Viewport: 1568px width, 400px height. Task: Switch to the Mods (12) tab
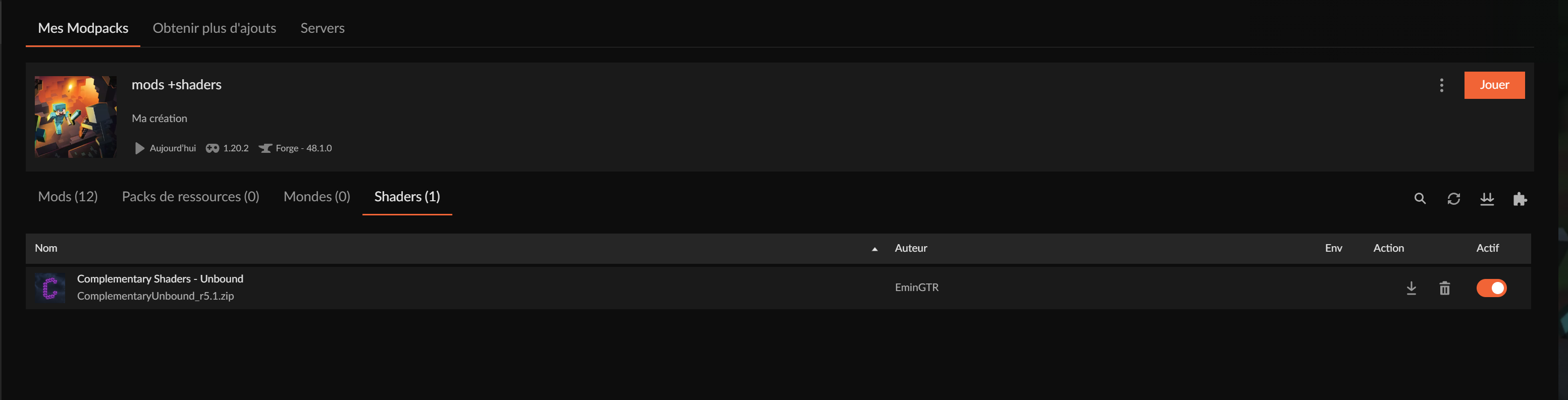pyautogui.click(x=68, y=197)
